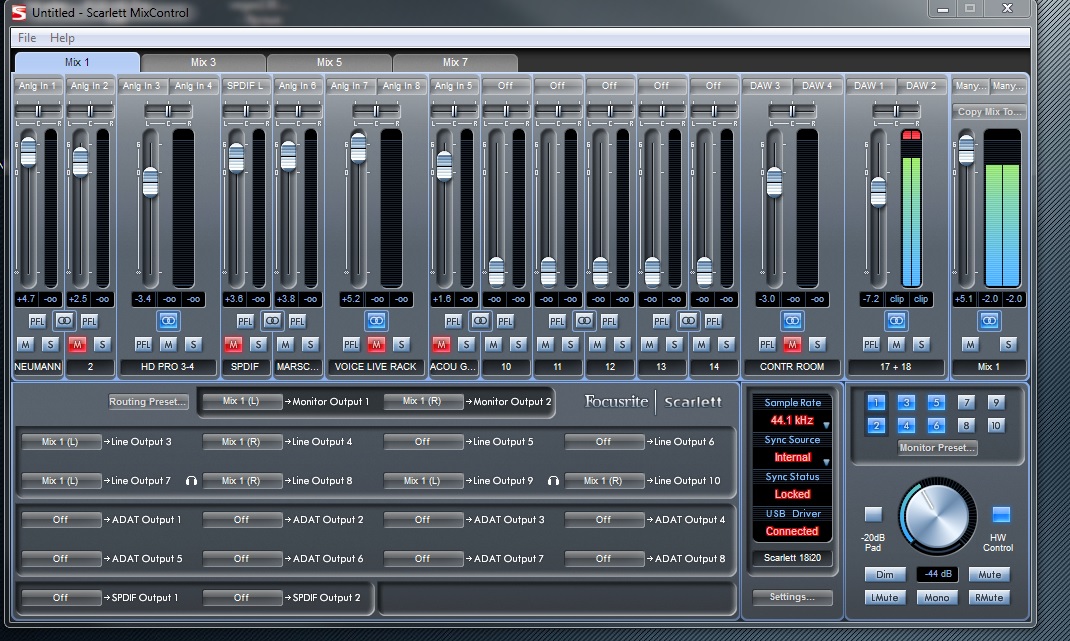
Task: Toggle stereo link on HD PRO 3-4 channel
Action: coord(168,321)
